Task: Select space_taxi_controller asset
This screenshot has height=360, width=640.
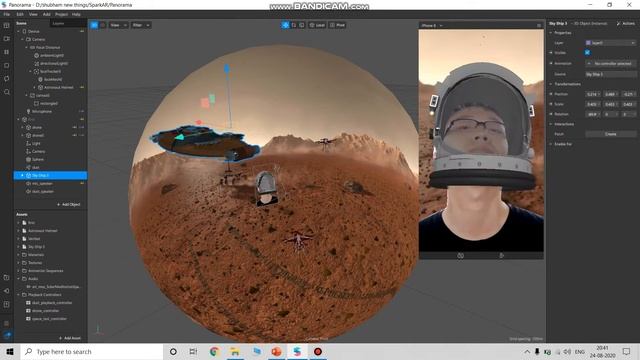Action: (46, 318)
